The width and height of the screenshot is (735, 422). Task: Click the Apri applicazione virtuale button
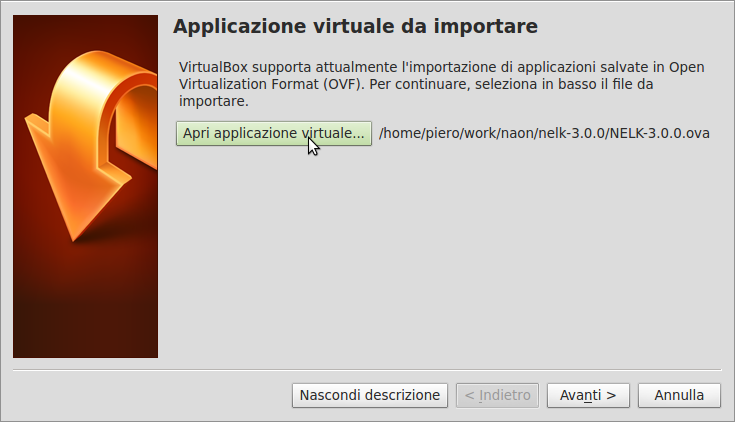pos(273,133)
